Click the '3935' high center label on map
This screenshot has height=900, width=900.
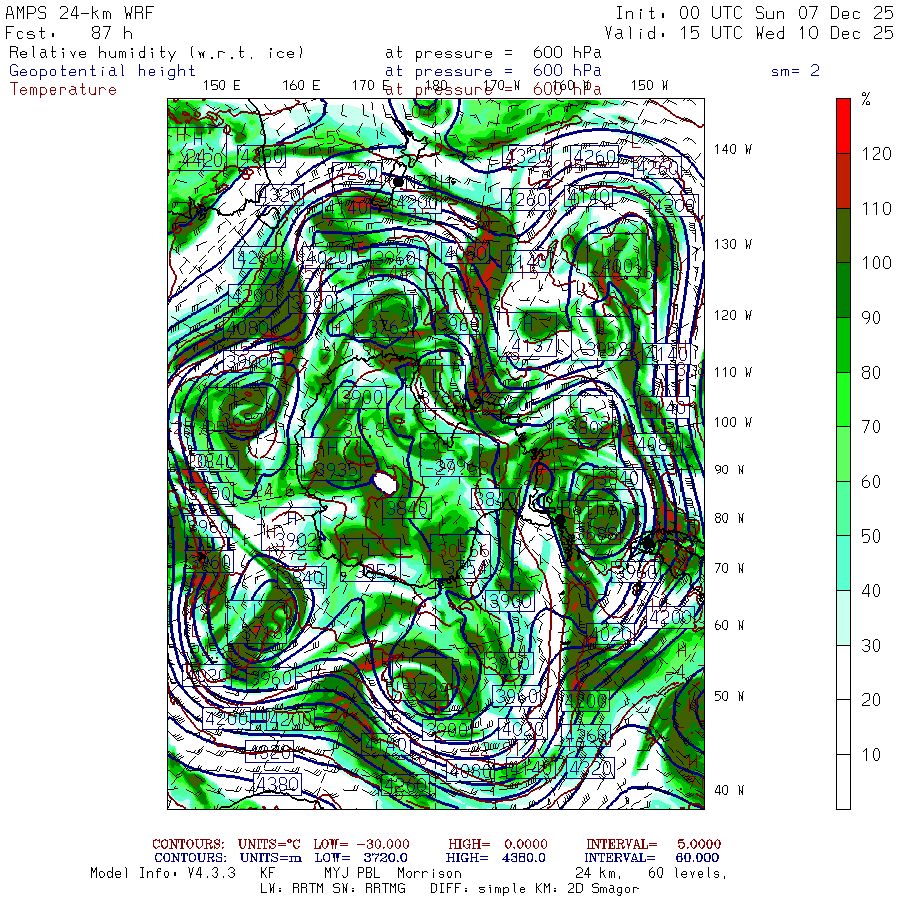(337, 471)
